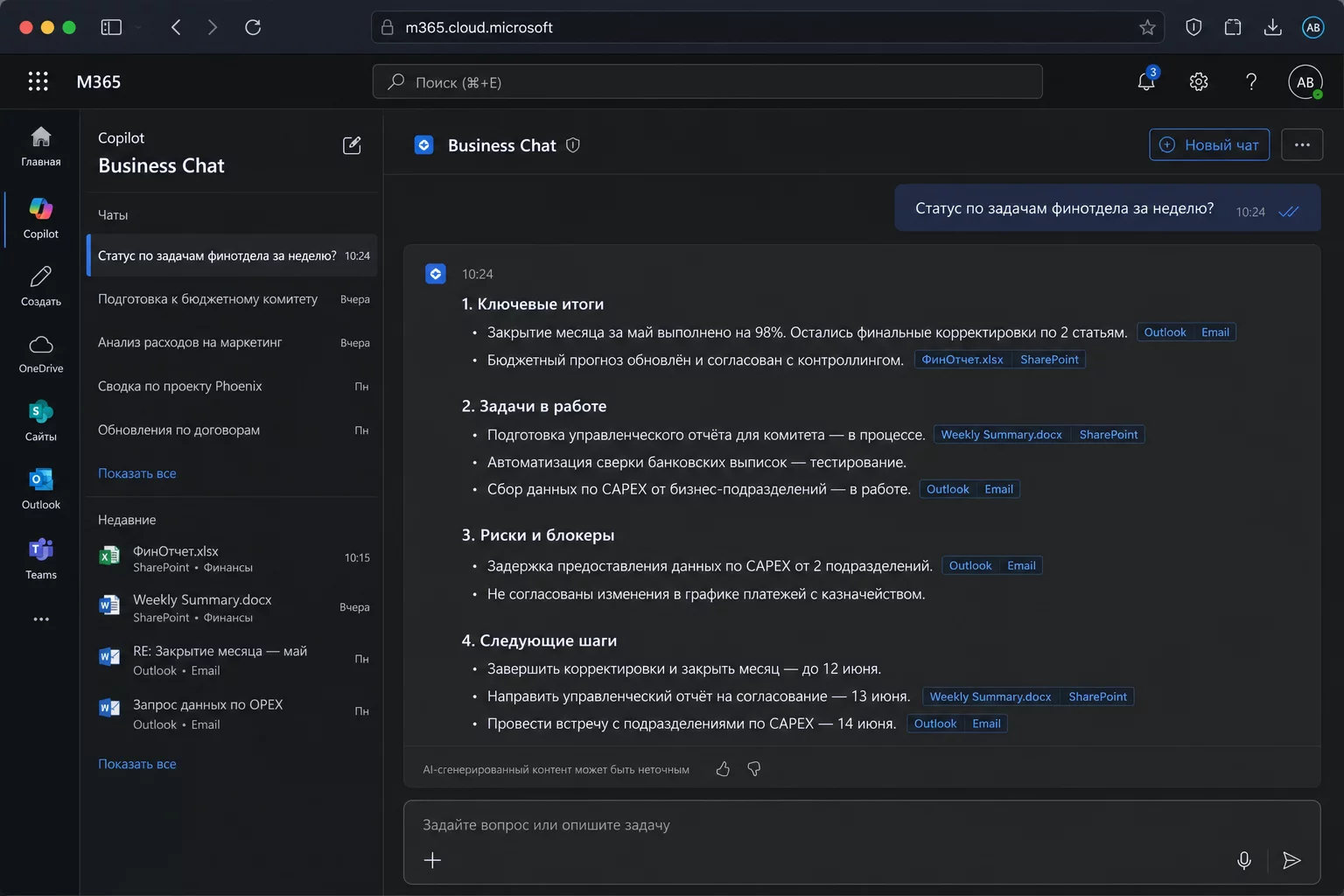Open the more options ellipsis button
Viewport: 1344px width, 896px height.
click(1302, 145)
